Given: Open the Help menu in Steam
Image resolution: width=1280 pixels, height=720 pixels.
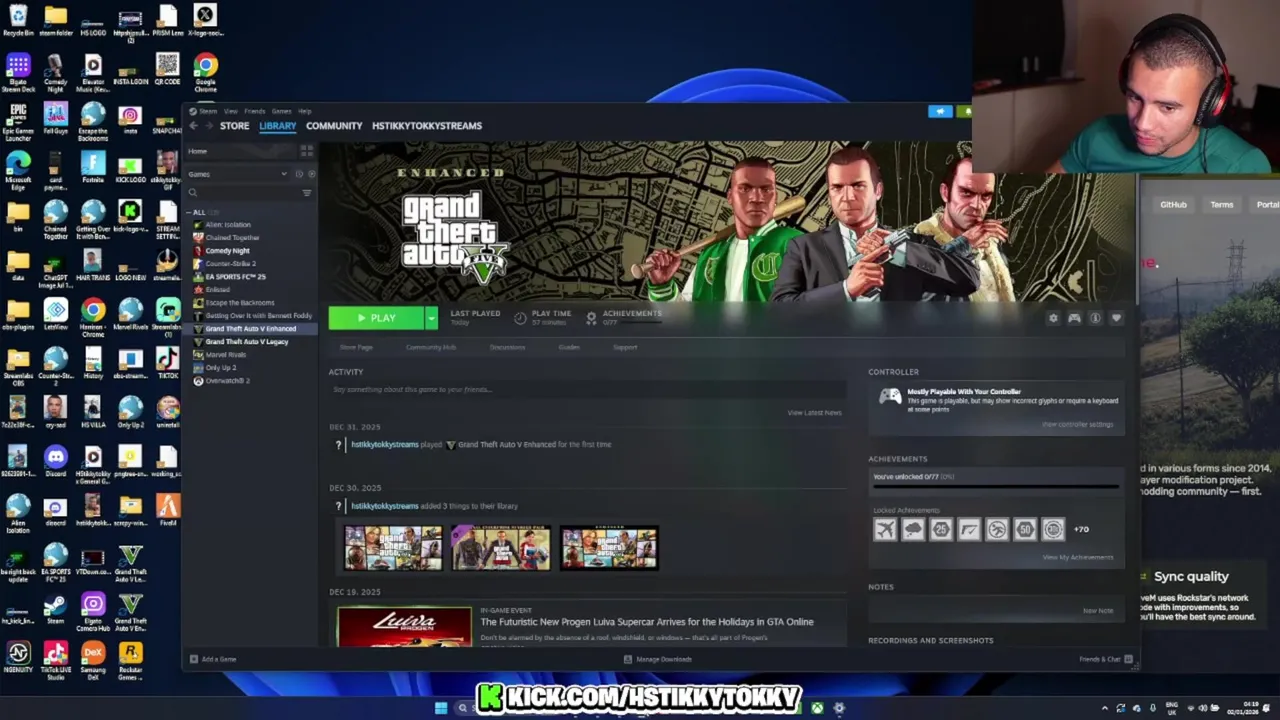Looking at the screenshot, I should [x=305, y=111].
